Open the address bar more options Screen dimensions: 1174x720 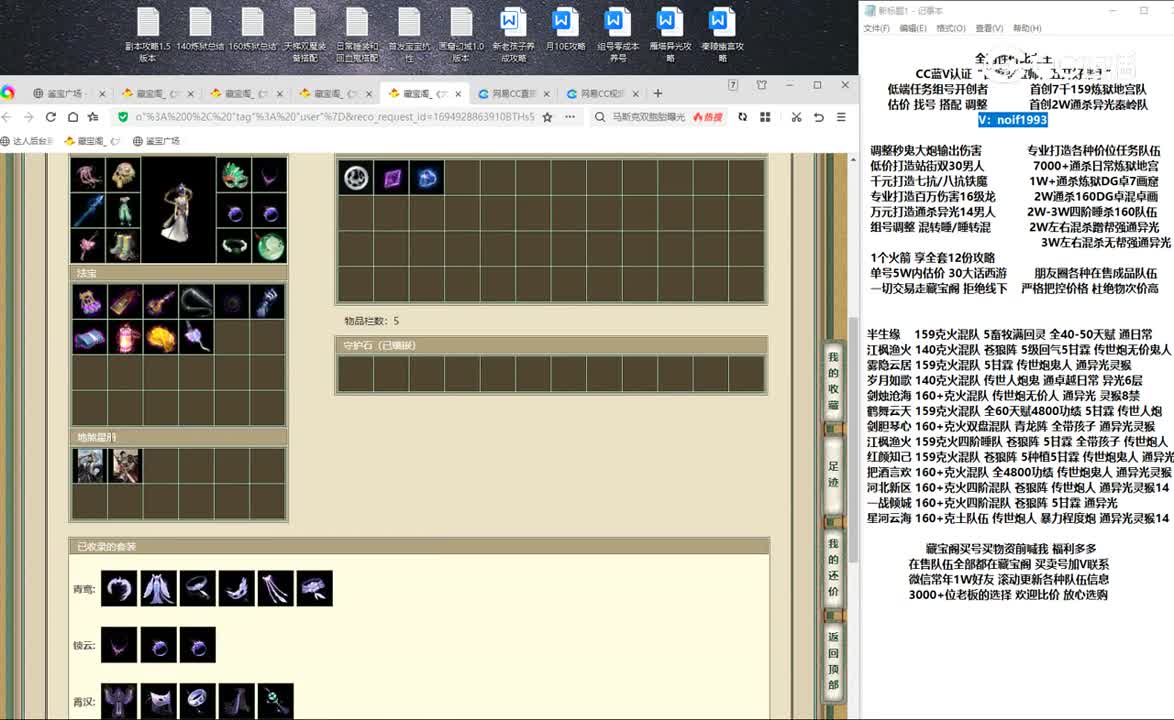pos(570,117)
